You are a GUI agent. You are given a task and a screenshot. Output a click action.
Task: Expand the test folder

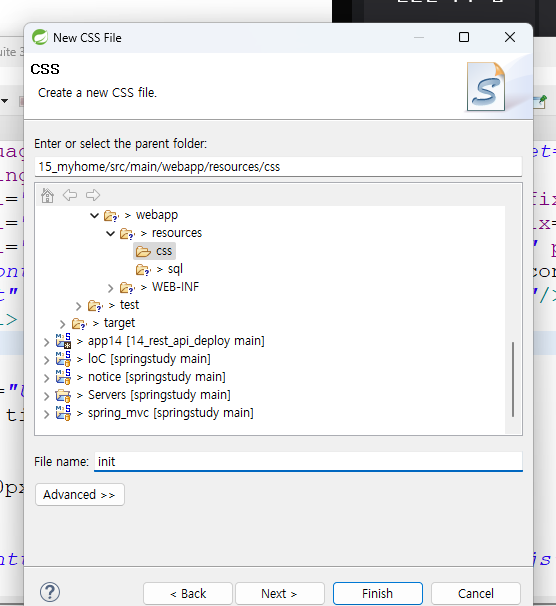78,306
